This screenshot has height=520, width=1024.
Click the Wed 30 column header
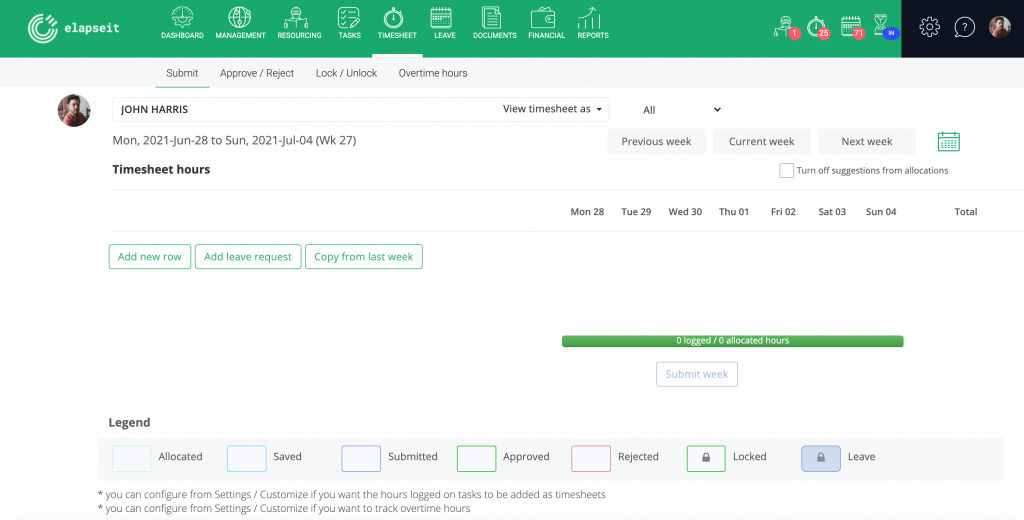point(685,212)
